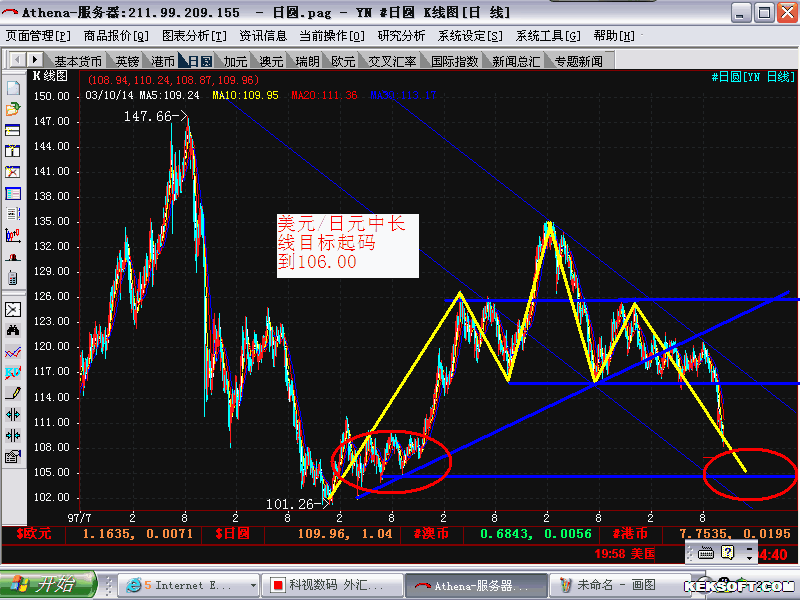Image resolution: width=800 pixels, height=600 pixels.
Task: Click the $欧元 ticker label
Action: pyautogui.click(x=34, y=534)
